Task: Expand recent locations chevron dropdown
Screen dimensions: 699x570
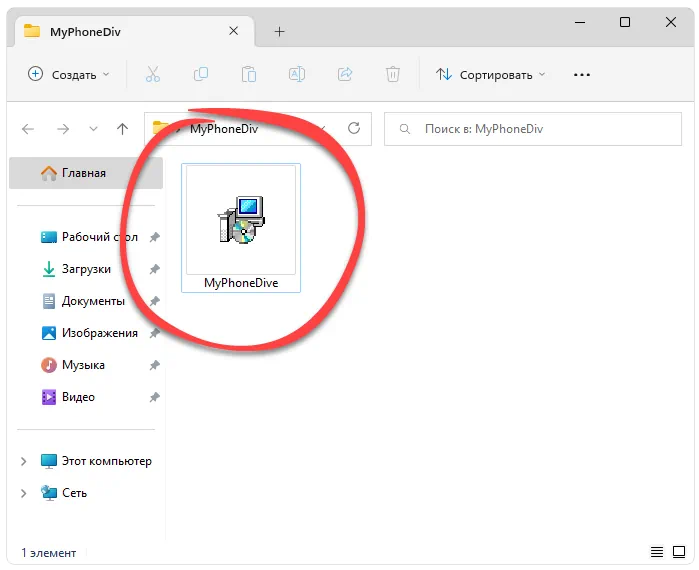Action: [93, 129]
